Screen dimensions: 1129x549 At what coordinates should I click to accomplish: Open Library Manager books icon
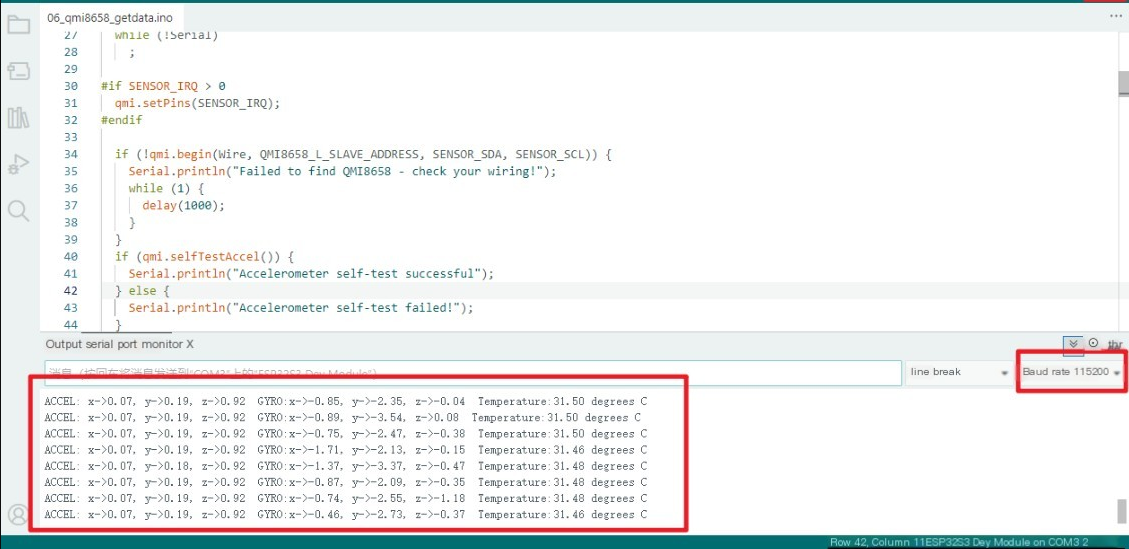(x=18, y=118)
